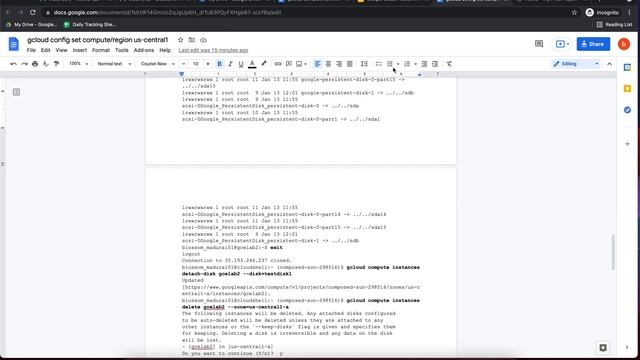Increase font size with plus button
The image size is (640, 360).
point(208,64)
